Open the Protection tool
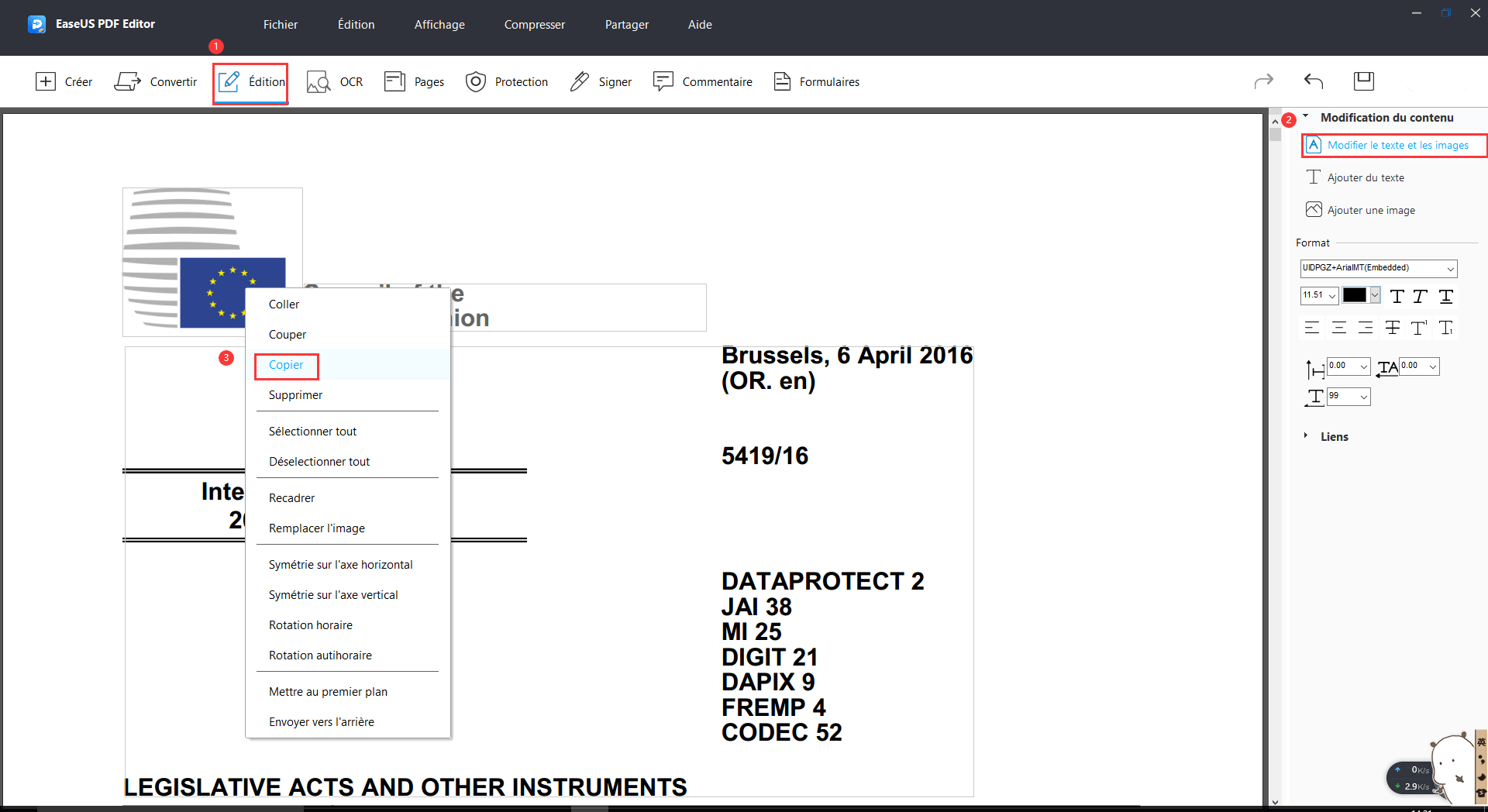The image size is (1488, 812). pos(506,81)
